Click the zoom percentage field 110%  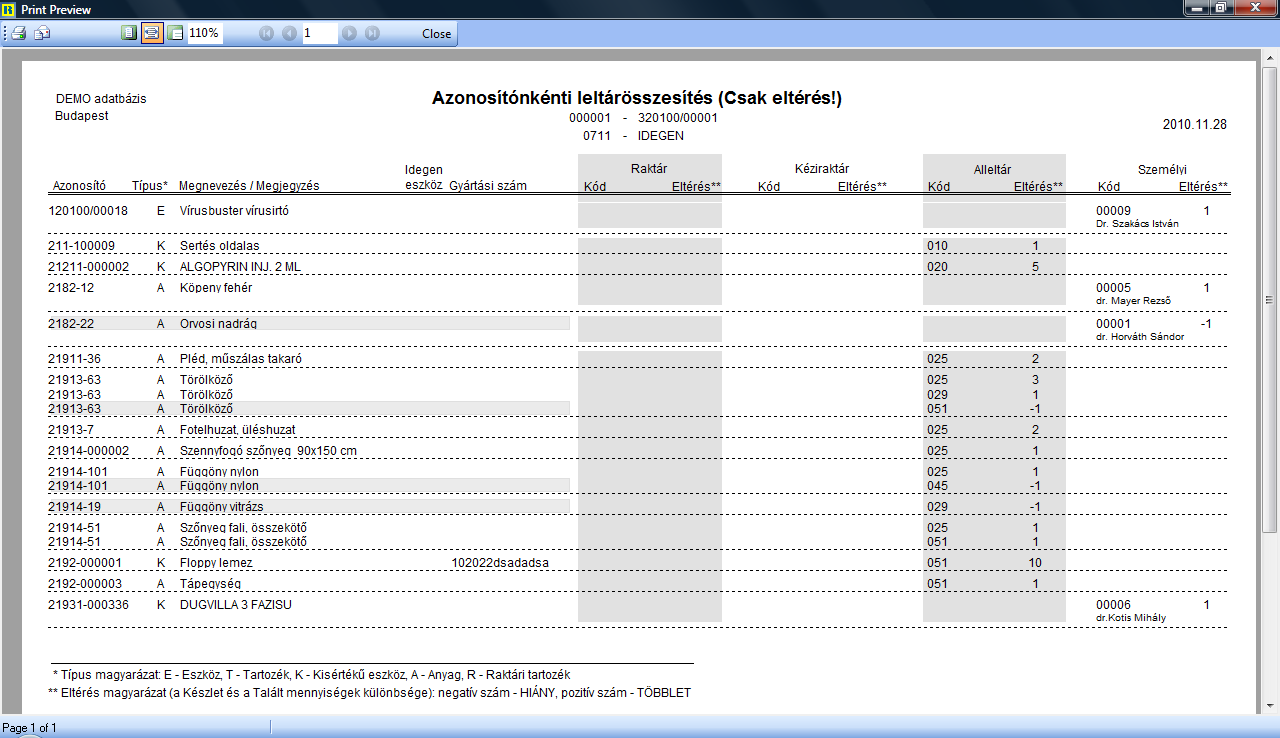(205, 33)
